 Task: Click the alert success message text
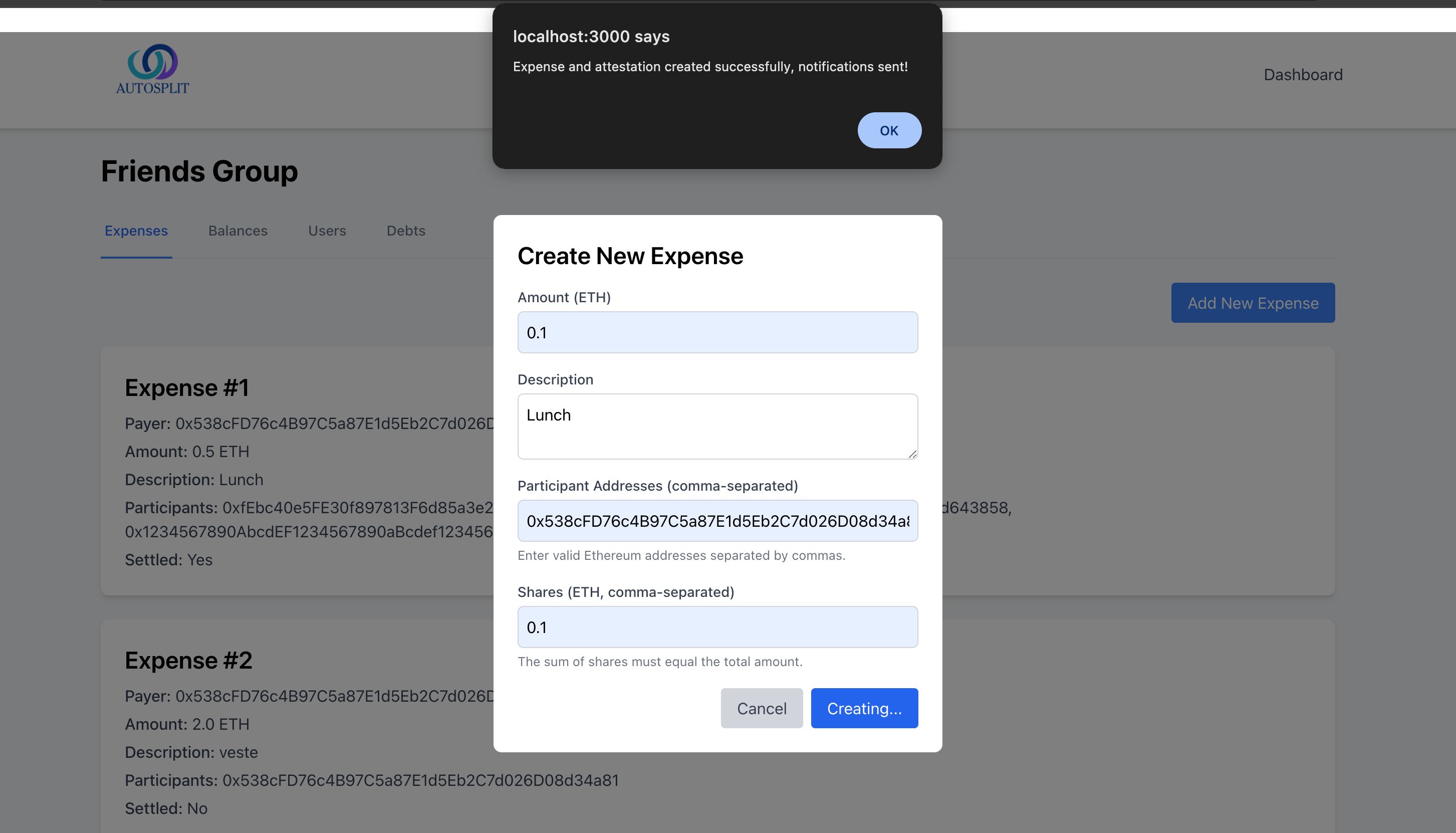click(x=709, y=67)
